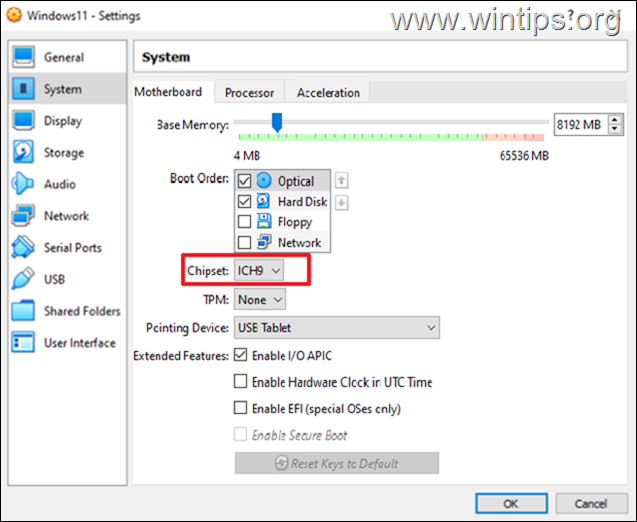Uncheck Hard Disk in the boot order
The height and width of the screenshot is (522, 637).
[244, 201]
